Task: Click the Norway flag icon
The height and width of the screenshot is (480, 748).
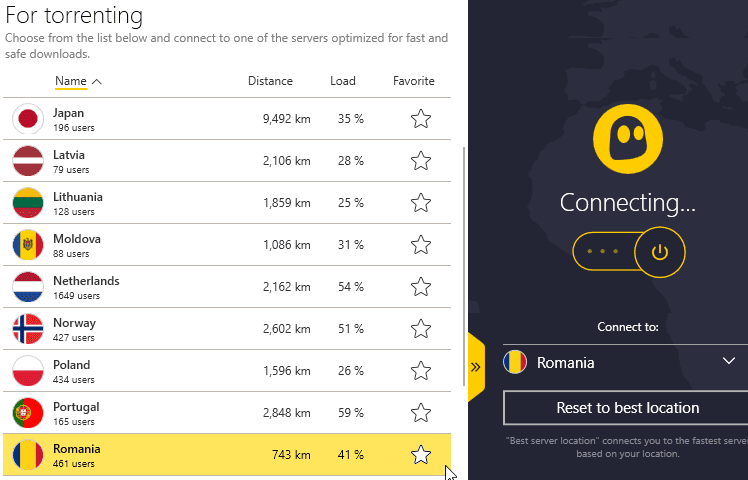Action: (28, 329)
